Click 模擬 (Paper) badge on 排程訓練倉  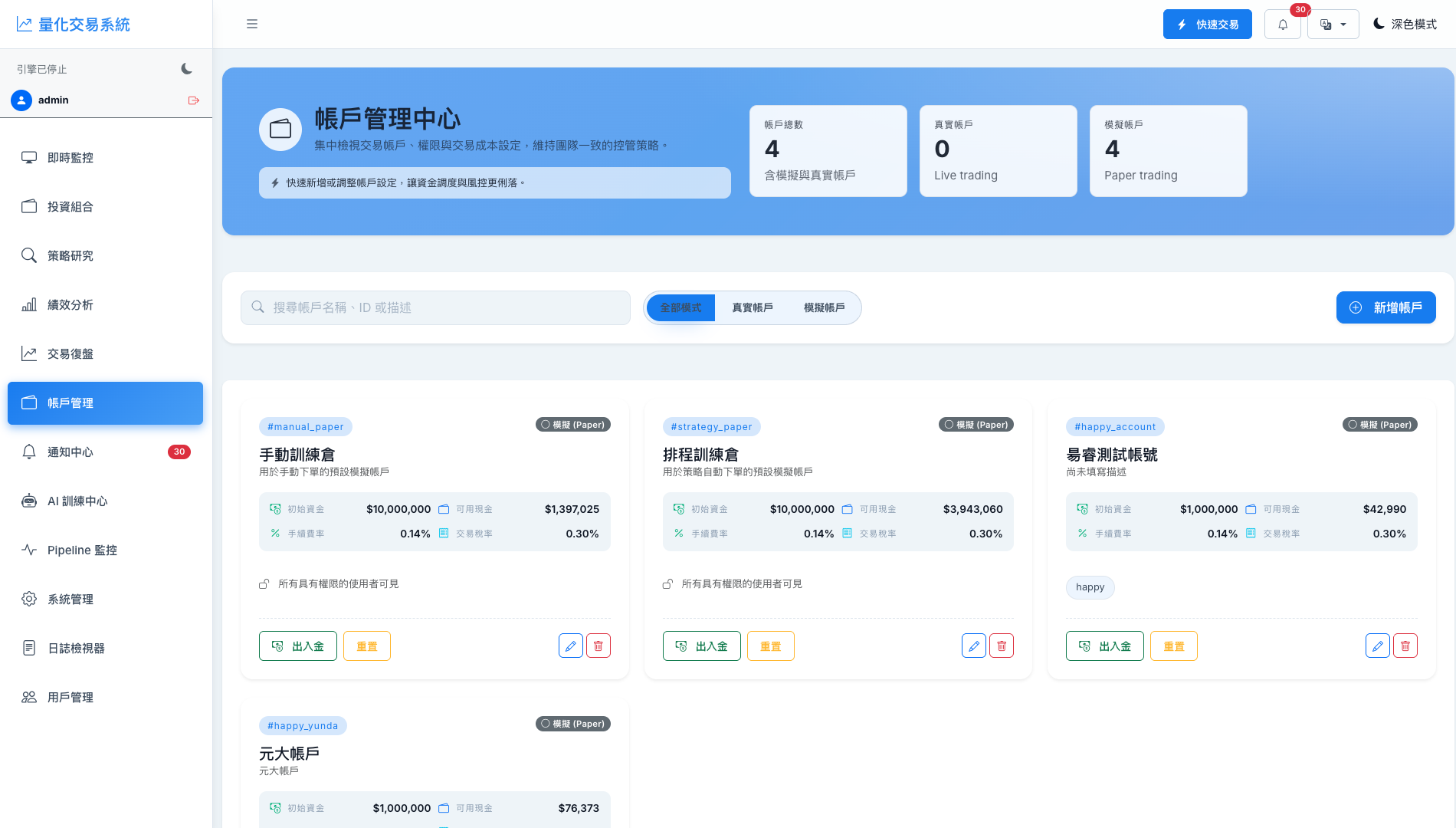click(976, 425)
